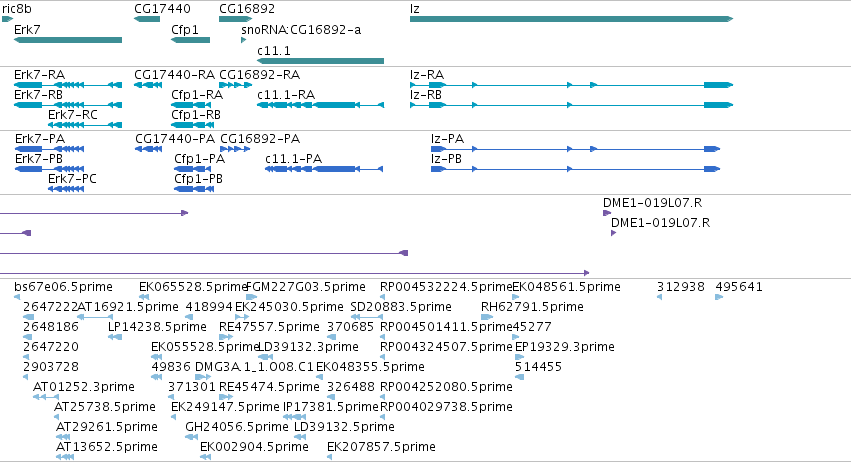Select the CG17440 gene arrow

(147, 19)
